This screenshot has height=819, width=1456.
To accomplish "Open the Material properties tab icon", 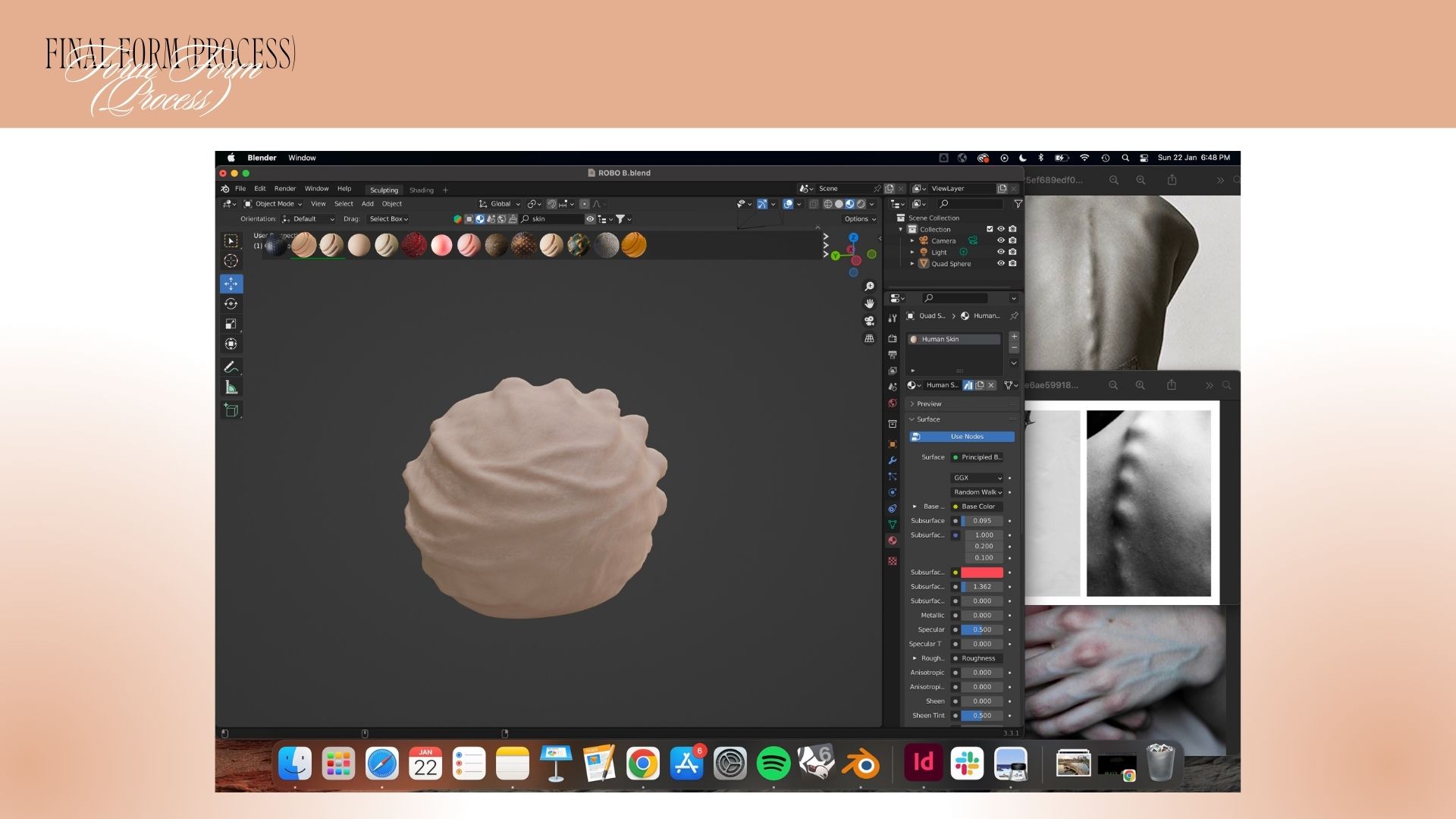I will pyautogui.click(x=893, y=541).
